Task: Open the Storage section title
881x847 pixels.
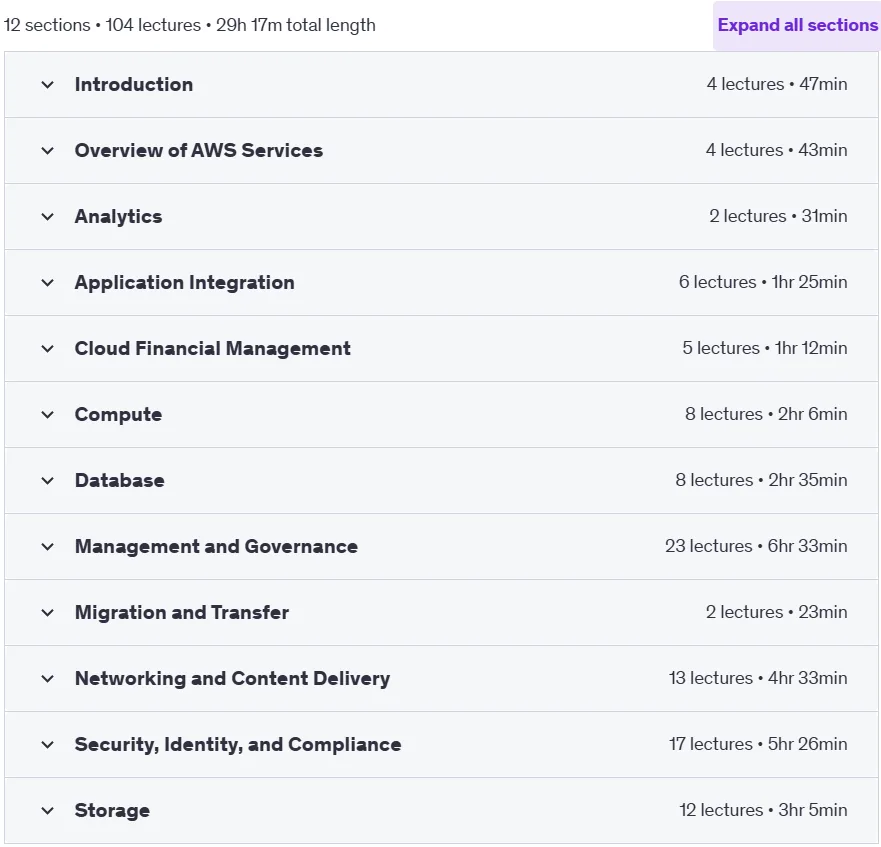Action: [112, 810]
